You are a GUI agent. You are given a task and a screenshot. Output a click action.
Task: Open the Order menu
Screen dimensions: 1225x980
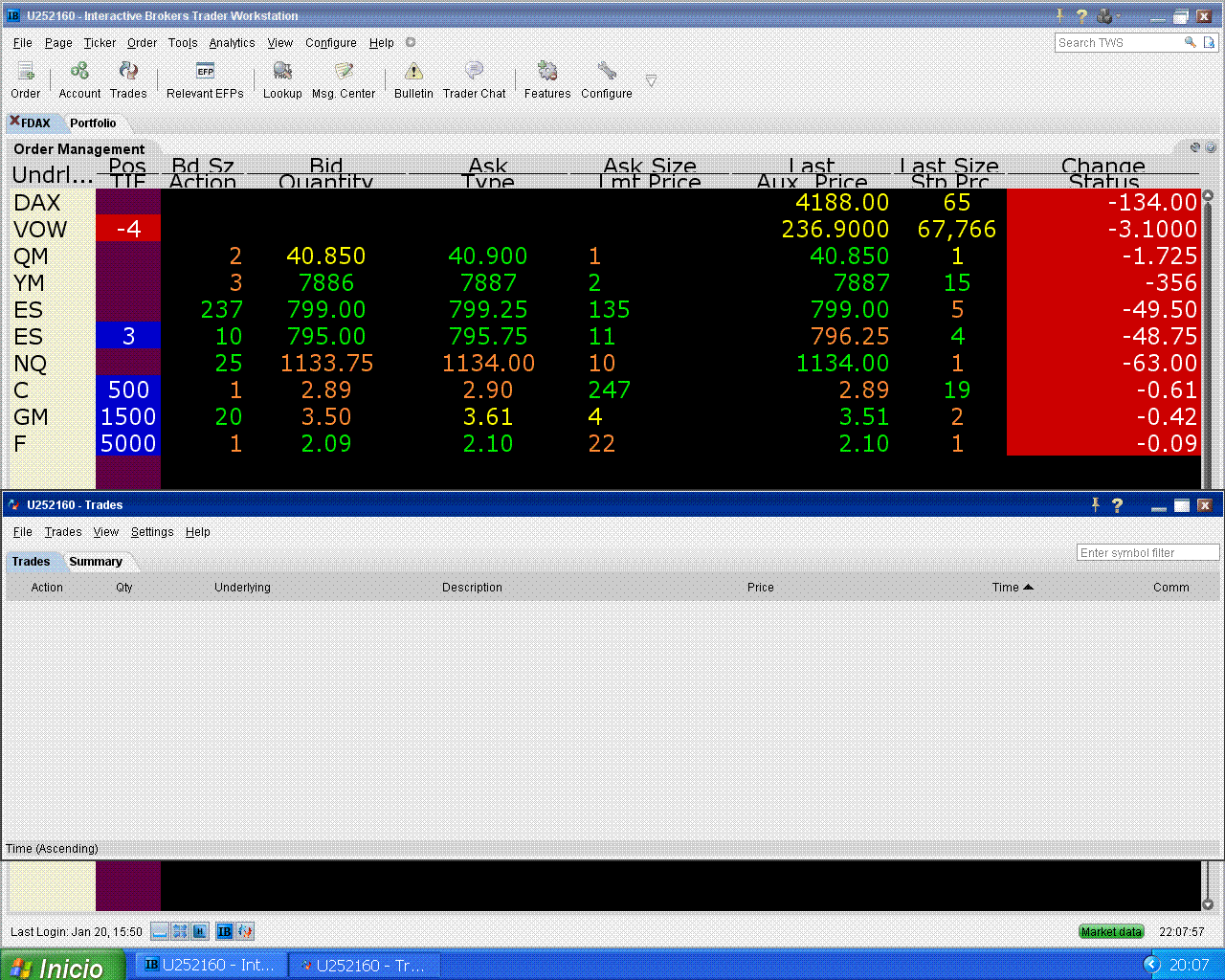point(142,43)
